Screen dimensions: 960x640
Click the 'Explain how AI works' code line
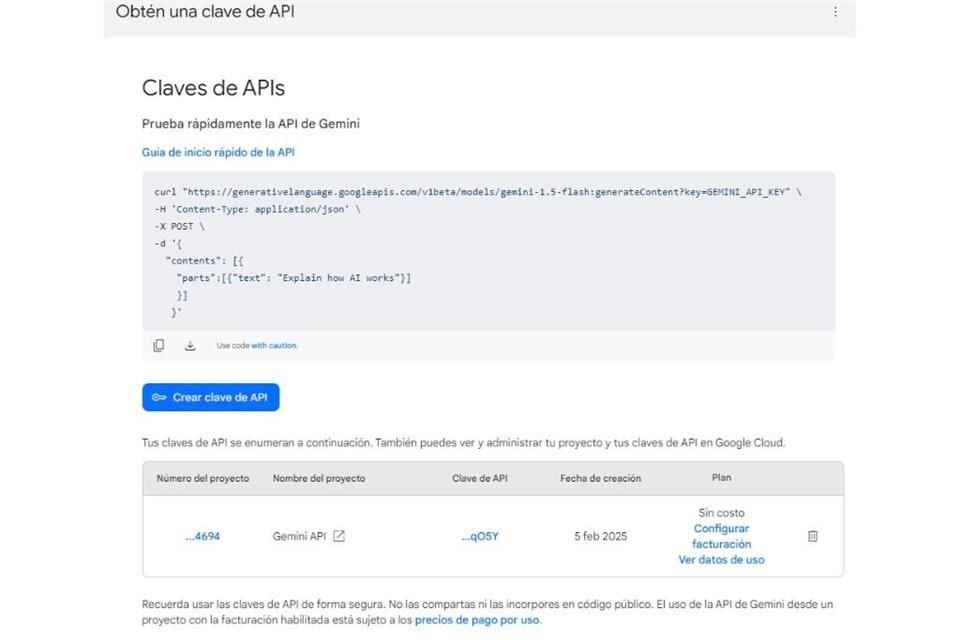click(294, 278)
